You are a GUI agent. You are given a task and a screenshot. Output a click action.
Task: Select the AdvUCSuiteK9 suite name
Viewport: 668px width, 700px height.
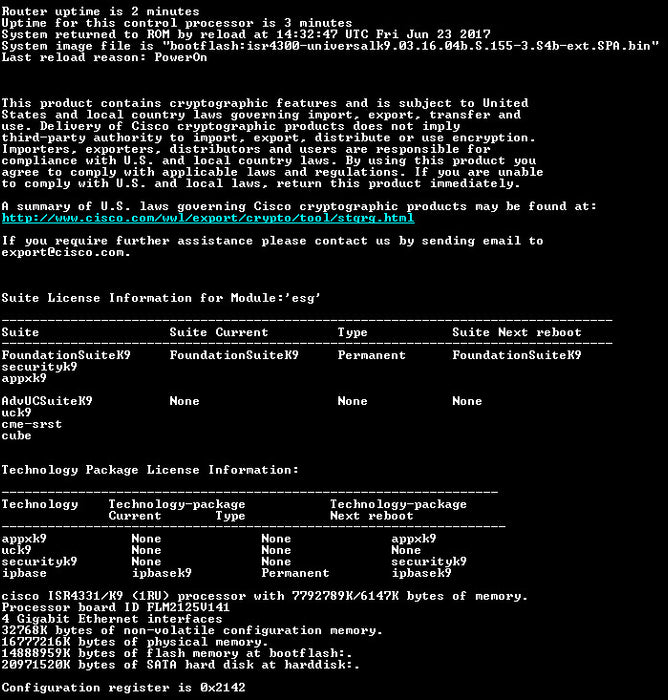point(47,401)
